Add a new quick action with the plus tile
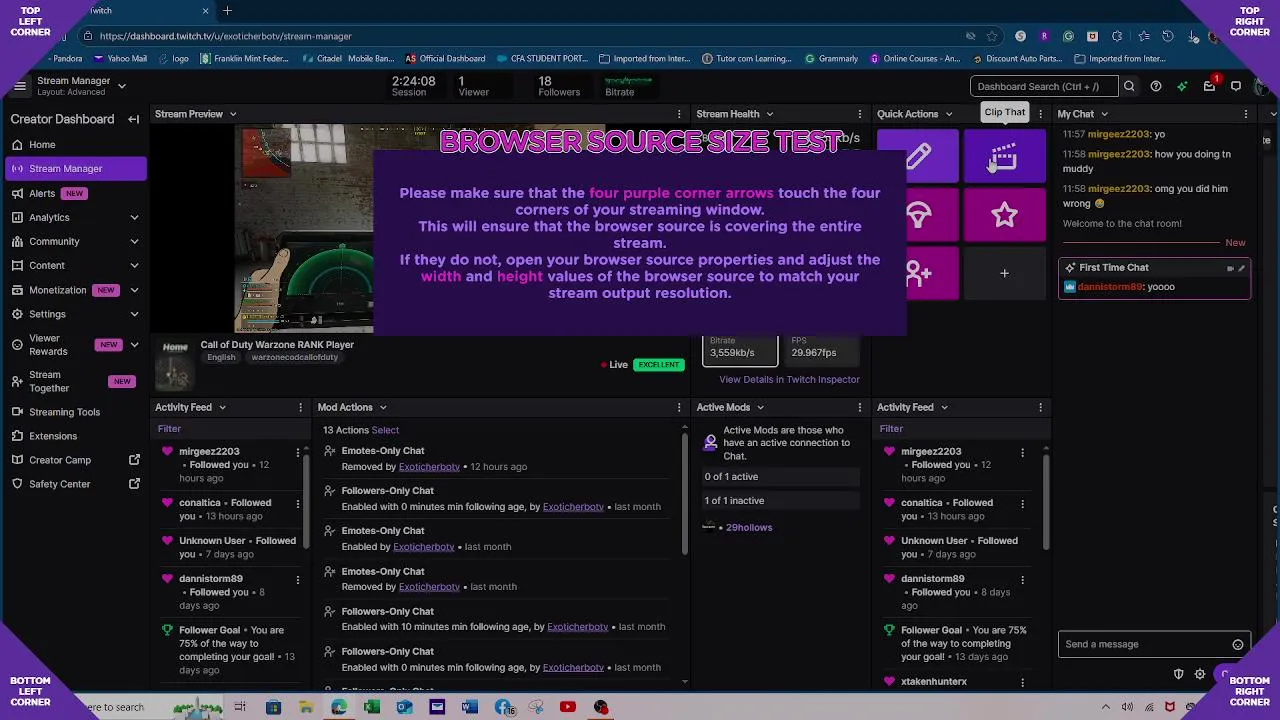This screenshot has width=1280, height=720. click(1004, 273)
